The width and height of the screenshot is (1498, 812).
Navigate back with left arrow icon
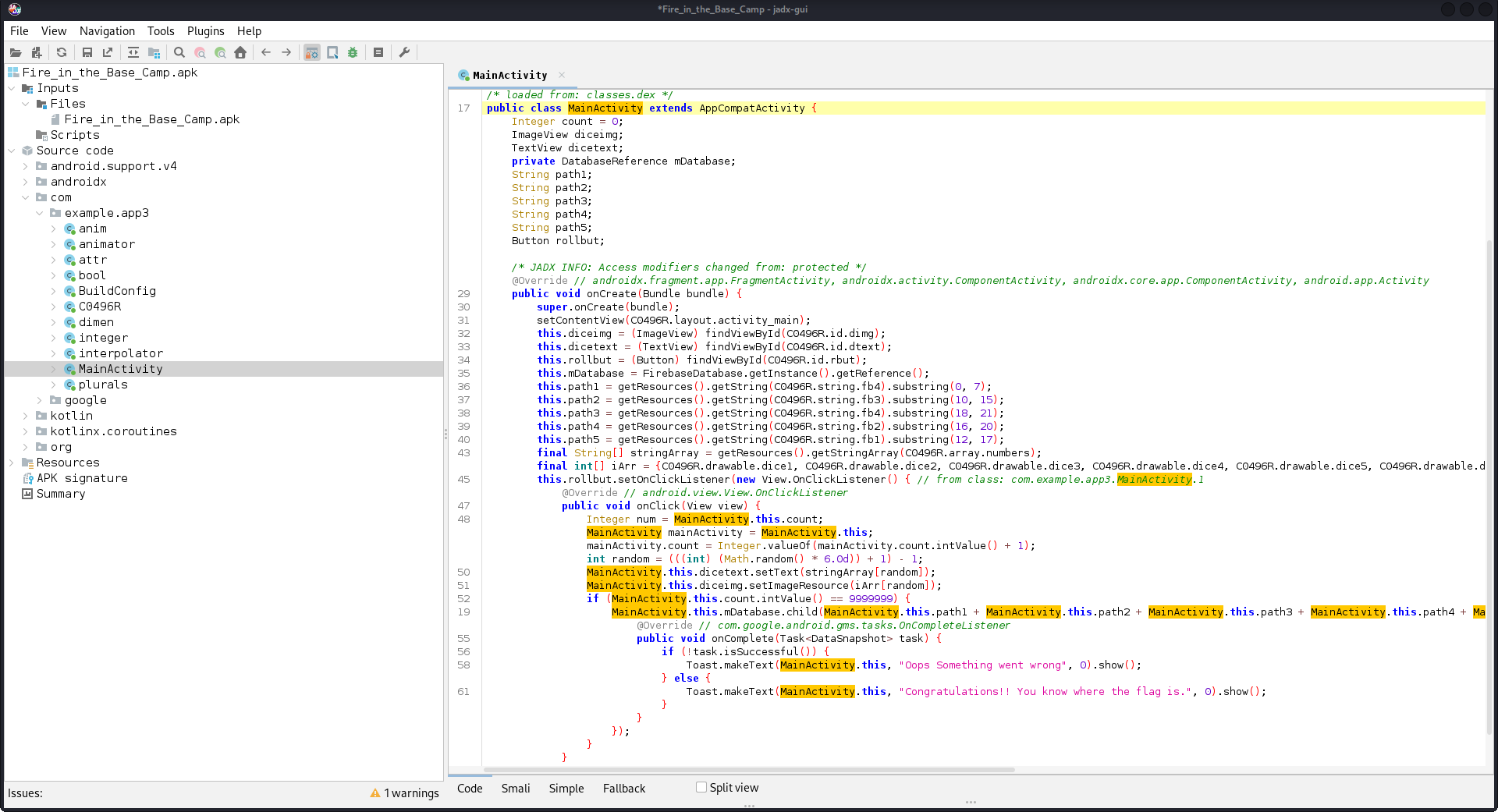(x=266, y=52)
